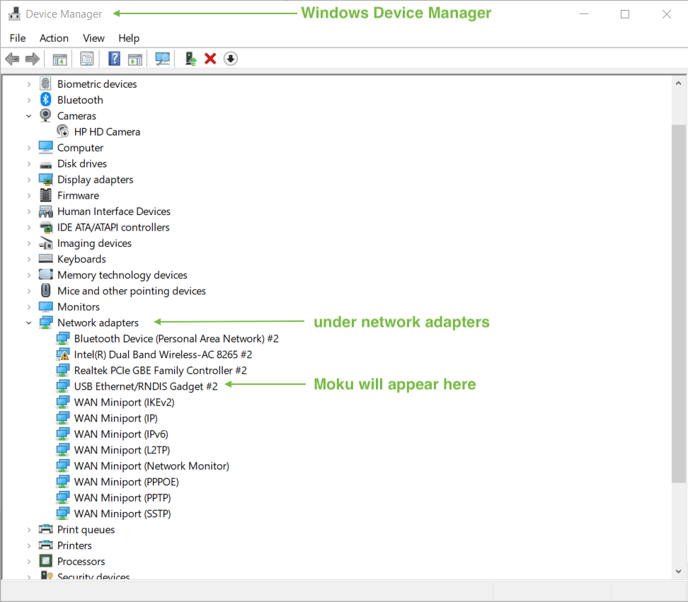Click the Imaging devices category icon
The height and width of the screenshot is (602, 688).
coord(46,243)
